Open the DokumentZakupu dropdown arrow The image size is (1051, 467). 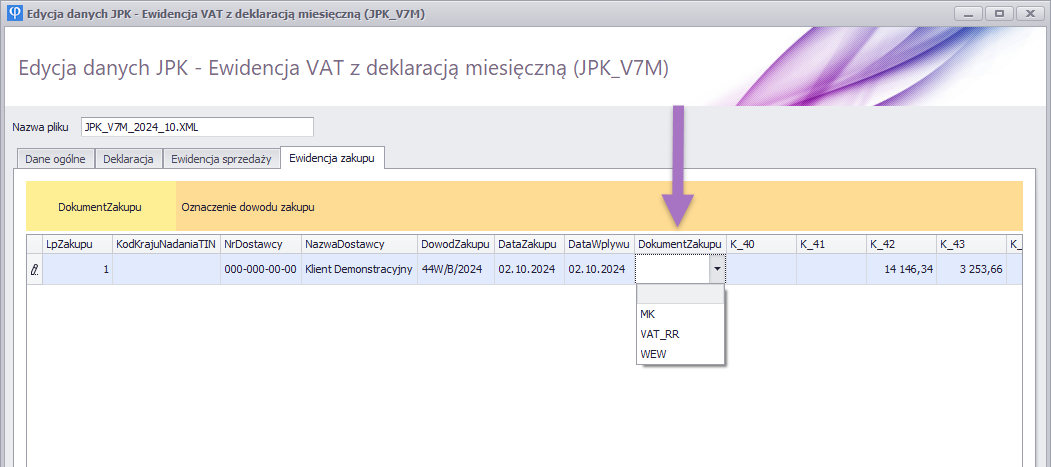(716, 269)
